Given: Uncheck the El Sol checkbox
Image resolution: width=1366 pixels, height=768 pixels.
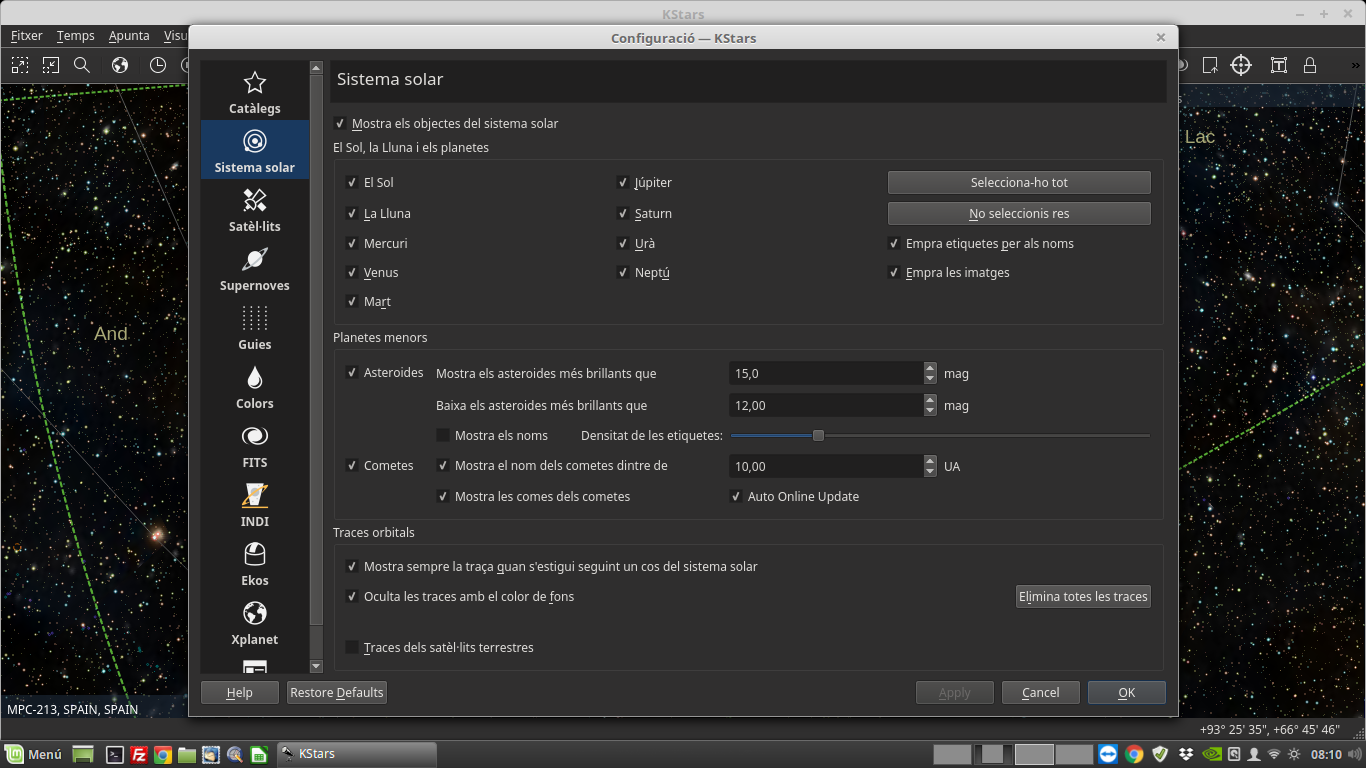Looking at the screenshot, I should pyautogui.click(x=370, y=183).
